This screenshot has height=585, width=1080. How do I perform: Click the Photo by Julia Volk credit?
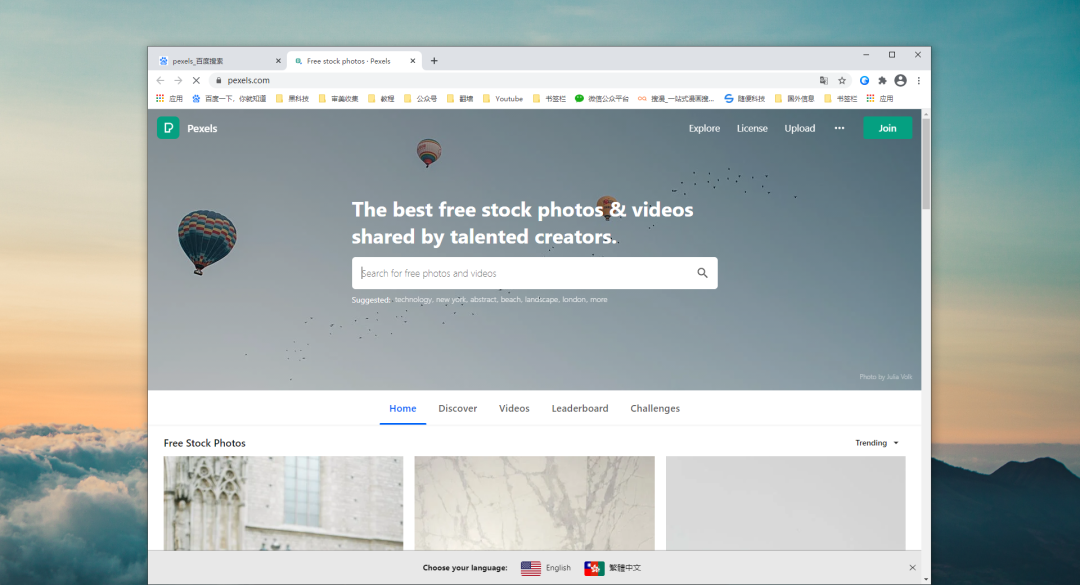click(x=885, y=377)
